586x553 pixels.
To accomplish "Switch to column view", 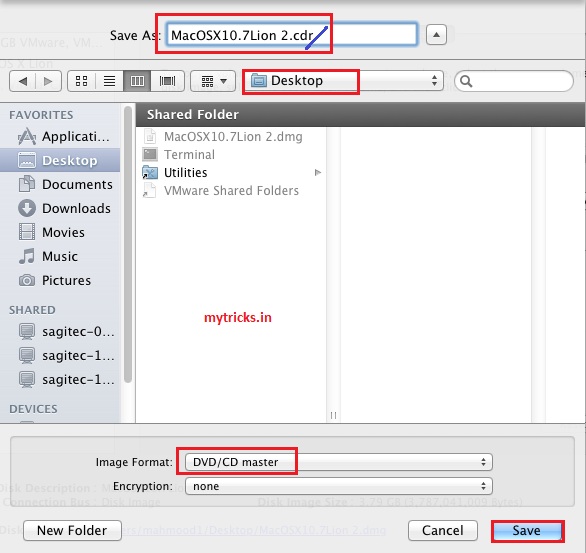I will pos(137,81).
